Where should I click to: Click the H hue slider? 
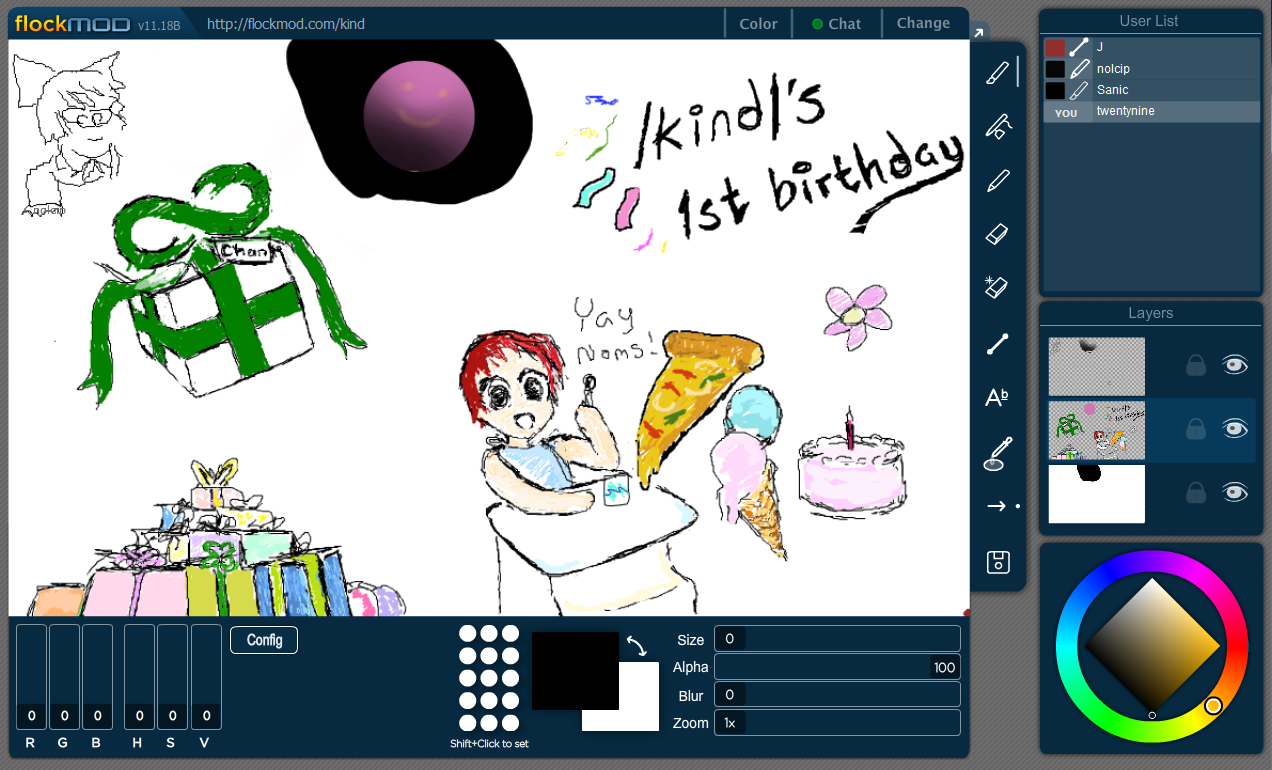tap(139, 677)
